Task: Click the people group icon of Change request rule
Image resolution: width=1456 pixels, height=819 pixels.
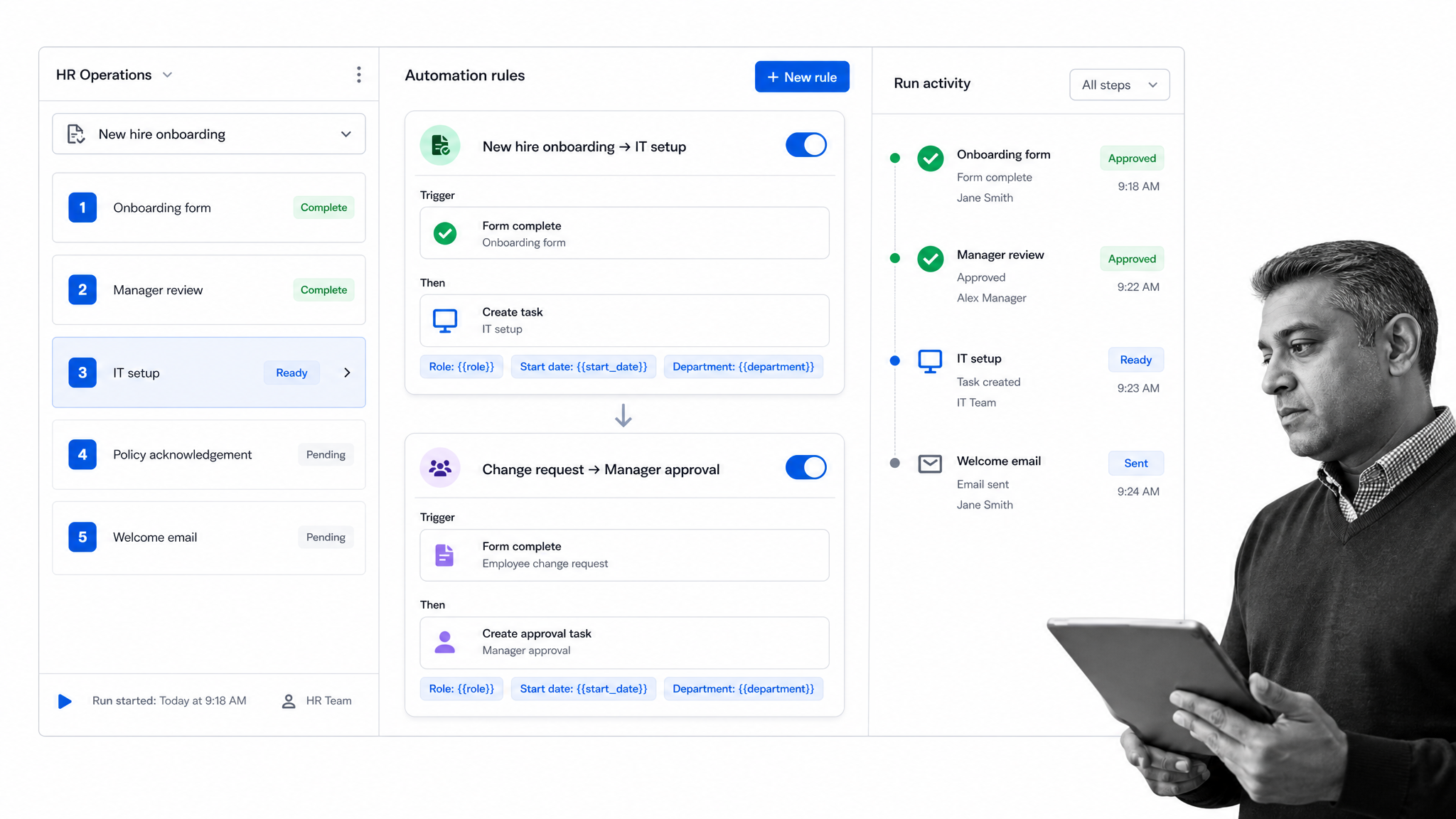Action: click(x=440, y=468)
